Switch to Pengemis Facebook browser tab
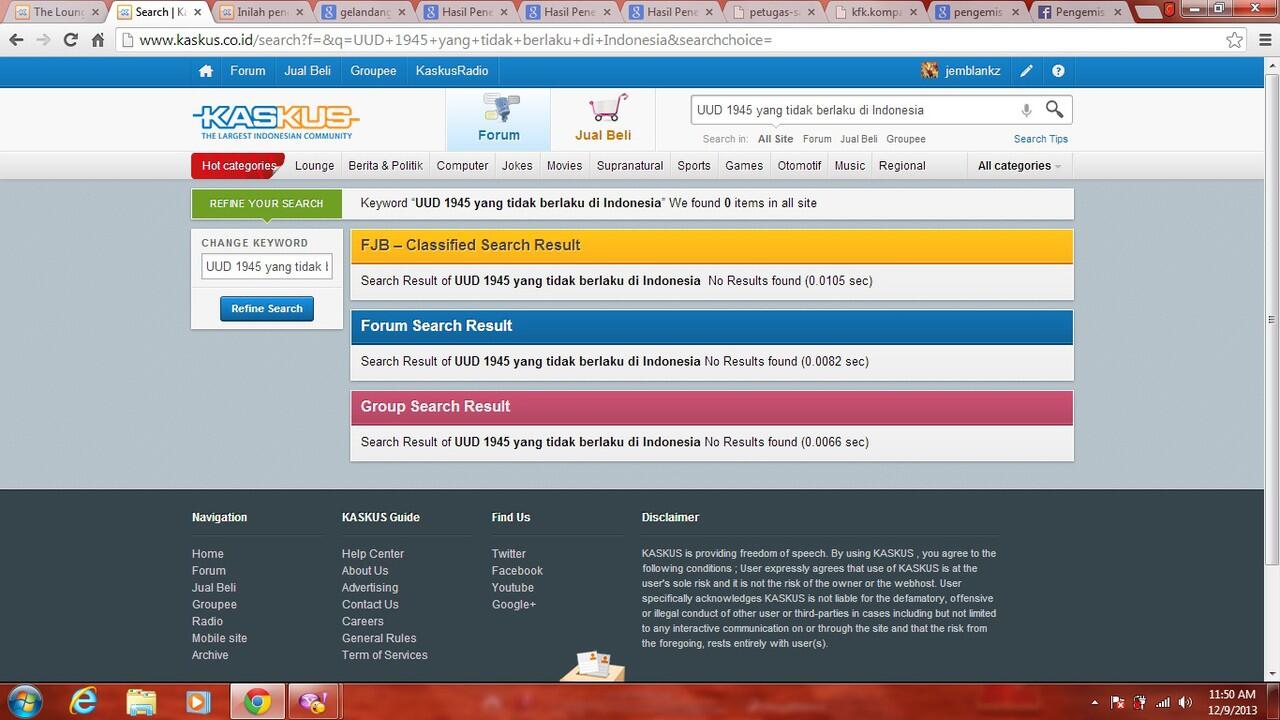Viewport: 1280px width, 720px height. (x=1080, y=12)
